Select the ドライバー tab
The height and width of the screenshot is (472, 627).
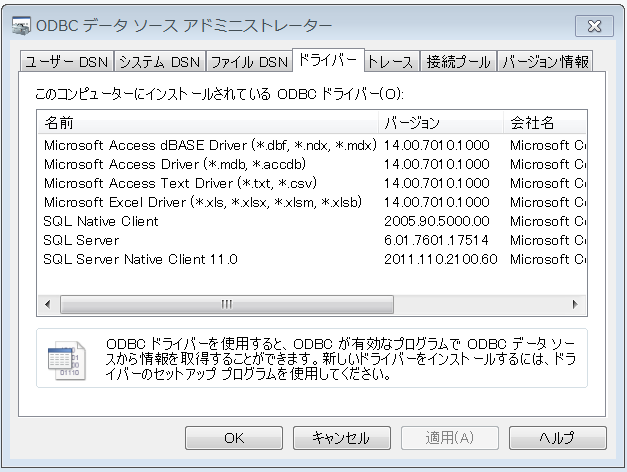pyautogui.click(x=328, y=60)
